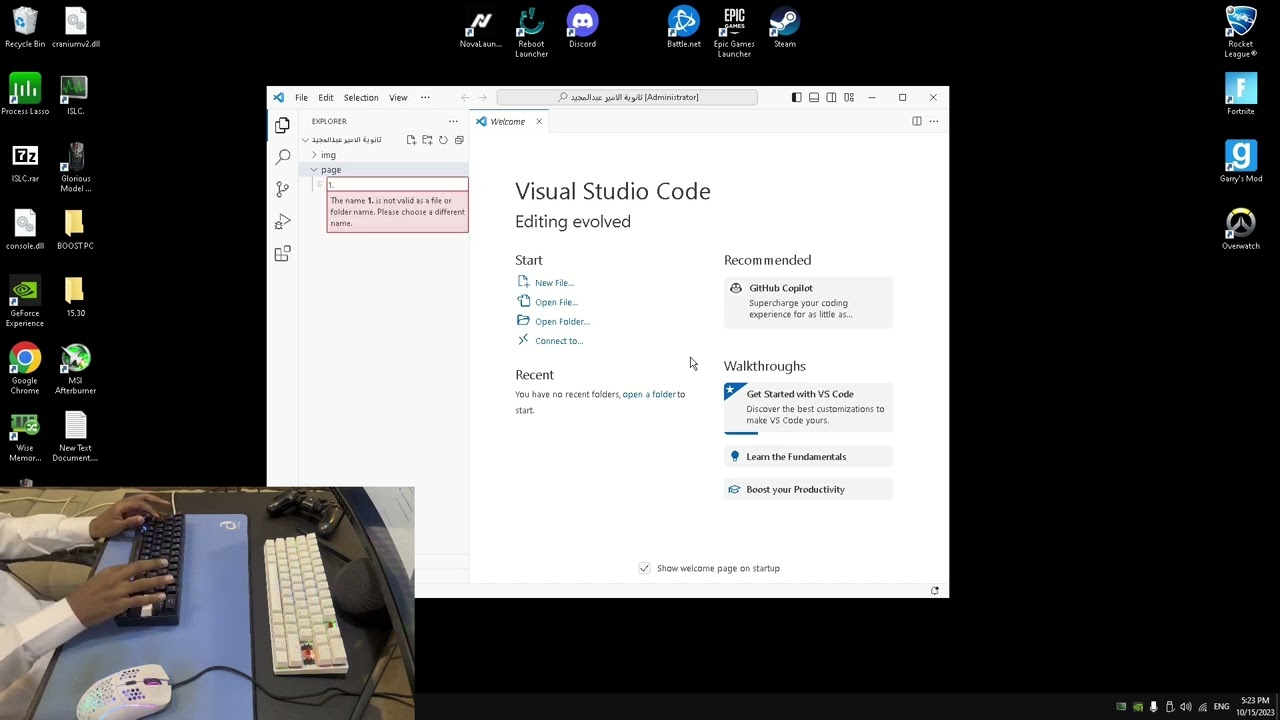
Task: Split the editor to the right
Action: (916, 121)
